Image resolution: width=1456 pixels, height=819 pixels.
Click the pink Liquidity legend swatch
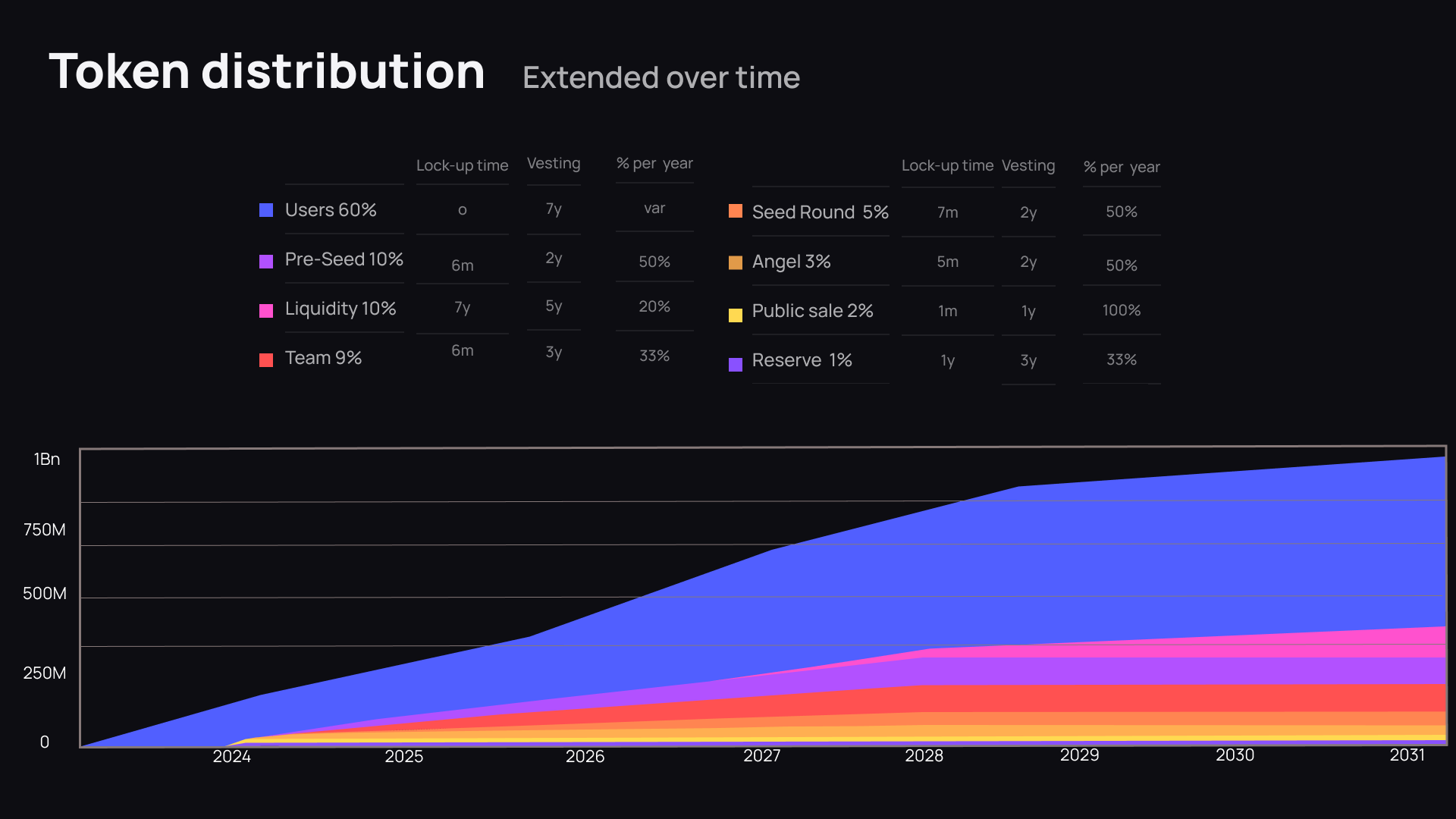(x=266, y=311)
